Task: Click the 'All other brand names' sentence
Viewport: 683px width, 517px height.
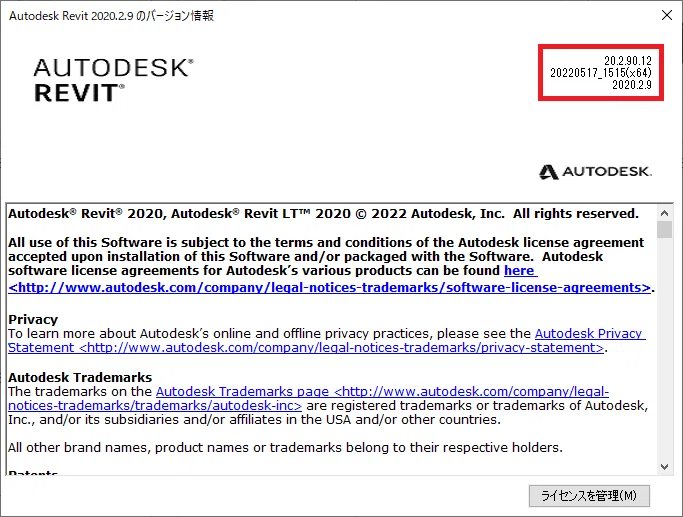Action: click(x=285, y=447)
